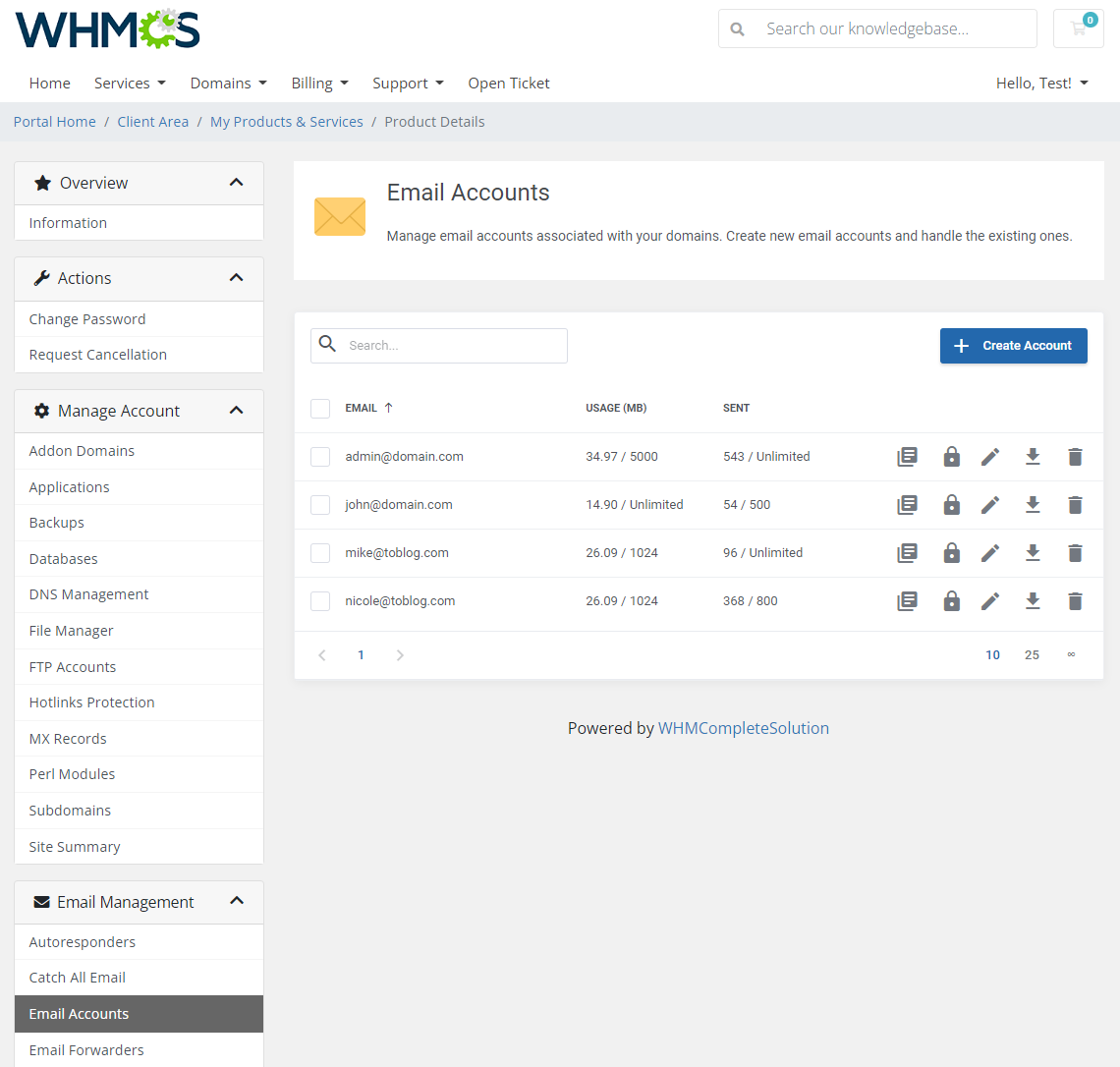Expand the Hello, Test! user menu
Viewport: 1120px width, 1067px height.
(x=1041, y=83)
